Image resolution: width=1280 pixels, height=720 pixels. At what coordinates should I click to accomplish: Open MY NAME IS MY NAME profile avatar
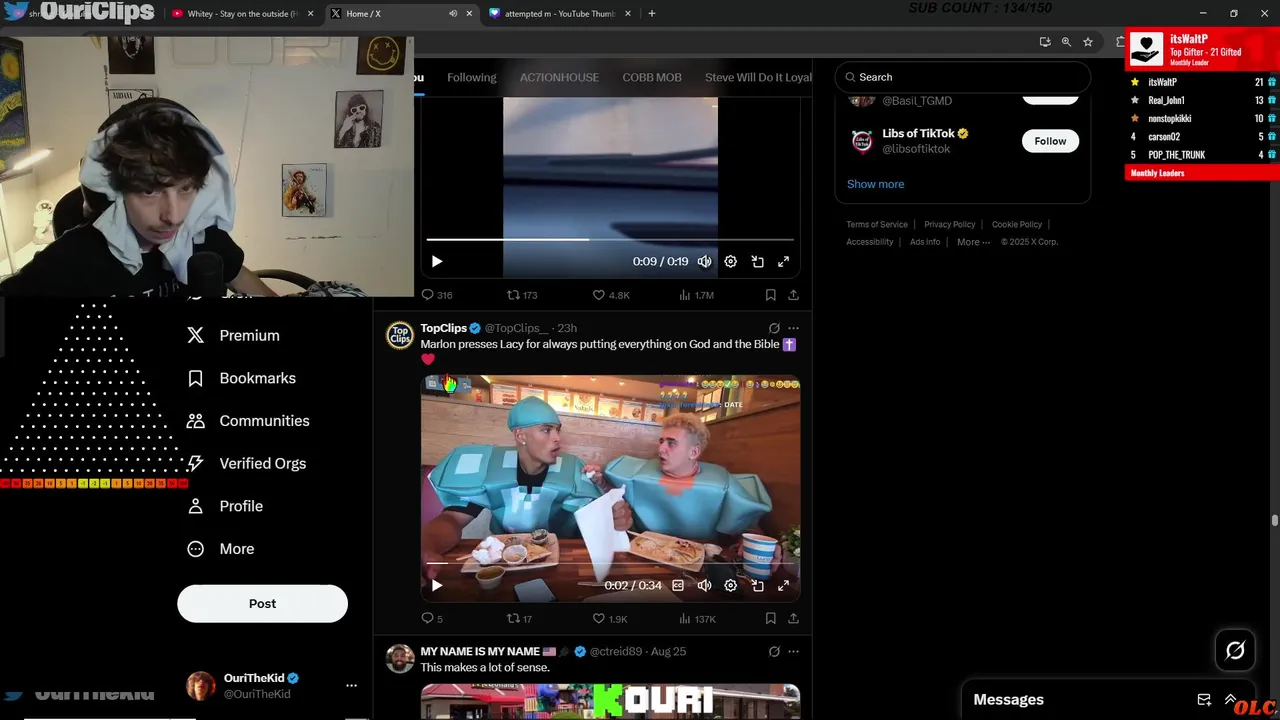point(400,659)
